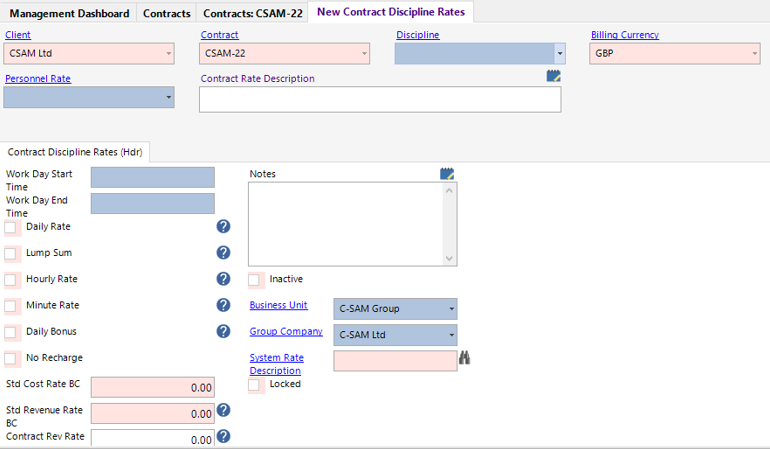
Task: Show help for Daily Rate
Action: (223, 226)
